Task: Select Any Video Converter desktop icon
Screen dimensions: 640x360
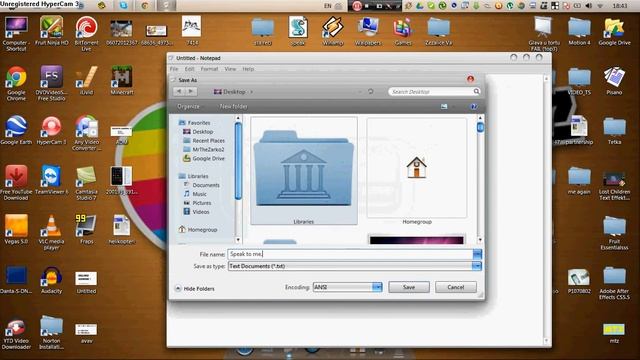Action: [x=87, y=133]
